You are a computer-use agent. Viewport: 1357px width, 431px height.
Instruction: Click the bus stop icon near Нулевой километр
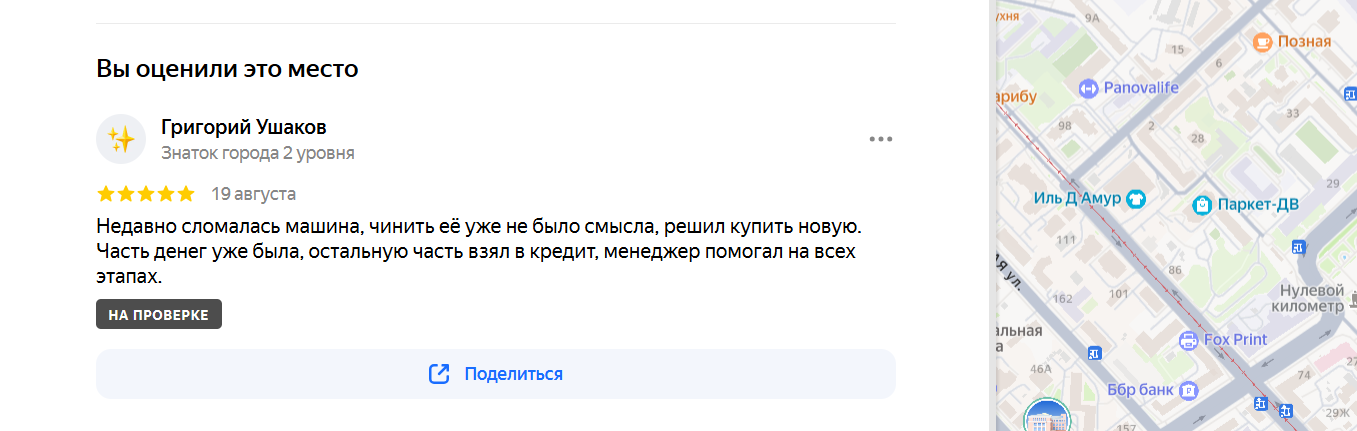click(1299, 247)
